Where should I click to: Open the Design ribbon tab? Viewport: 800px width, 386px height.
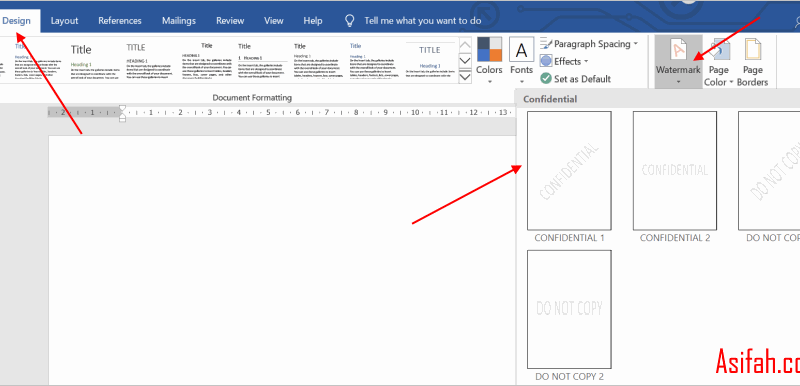pos(17,21)
